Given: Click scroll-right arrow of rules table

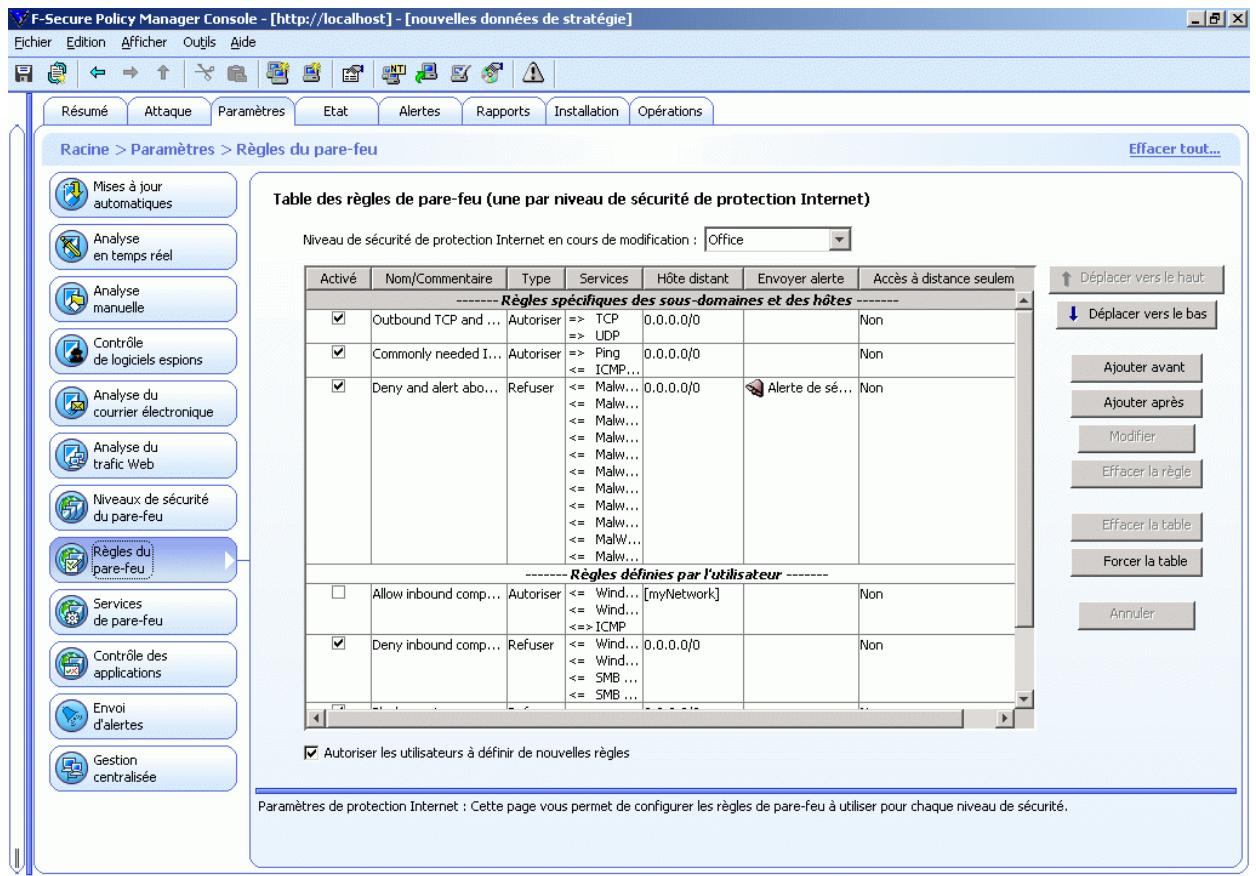Looking at the screenshot, I should (1006, 717).
